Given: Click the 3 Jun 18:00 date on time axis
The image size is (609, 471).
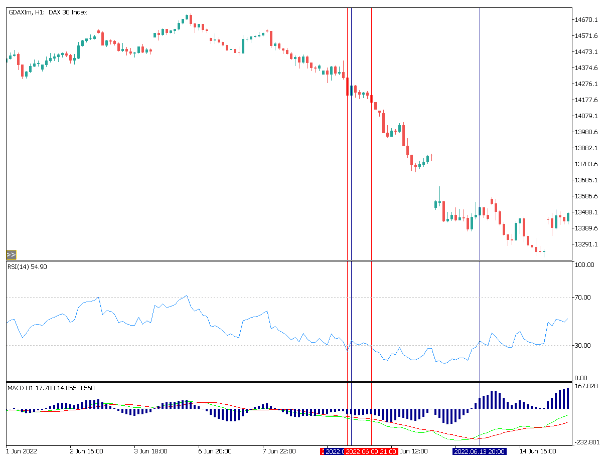Looking at the screenshot, I should point(150,452).
